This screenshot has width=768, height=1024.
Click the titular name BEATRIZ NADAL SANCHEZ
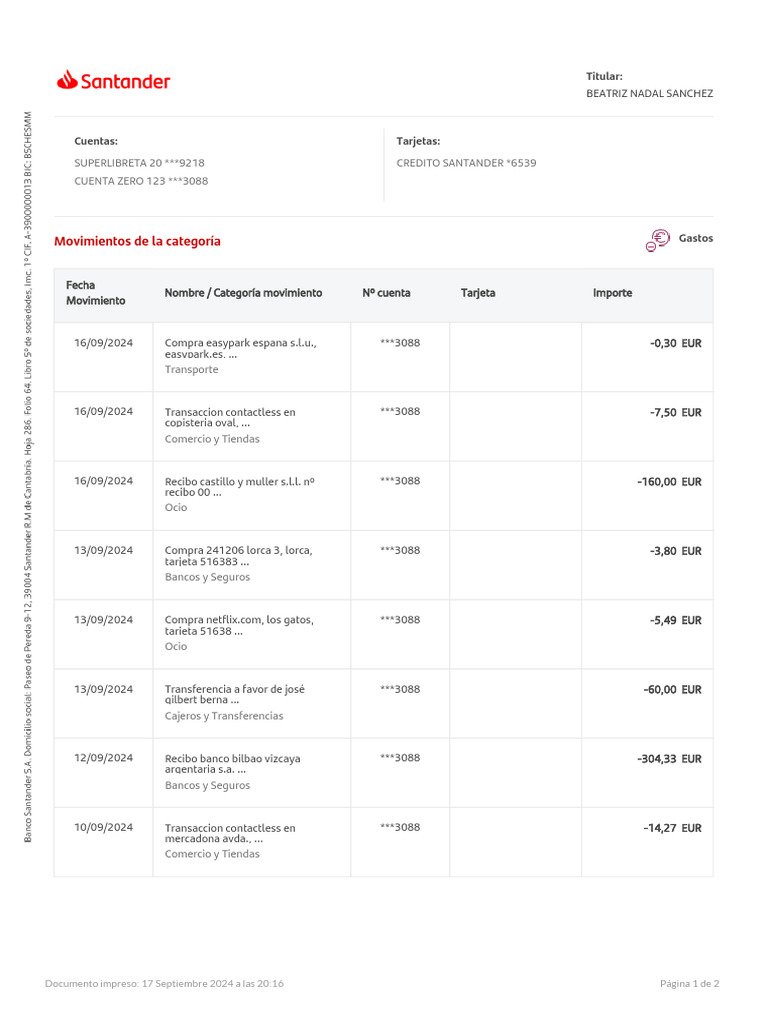649,93
